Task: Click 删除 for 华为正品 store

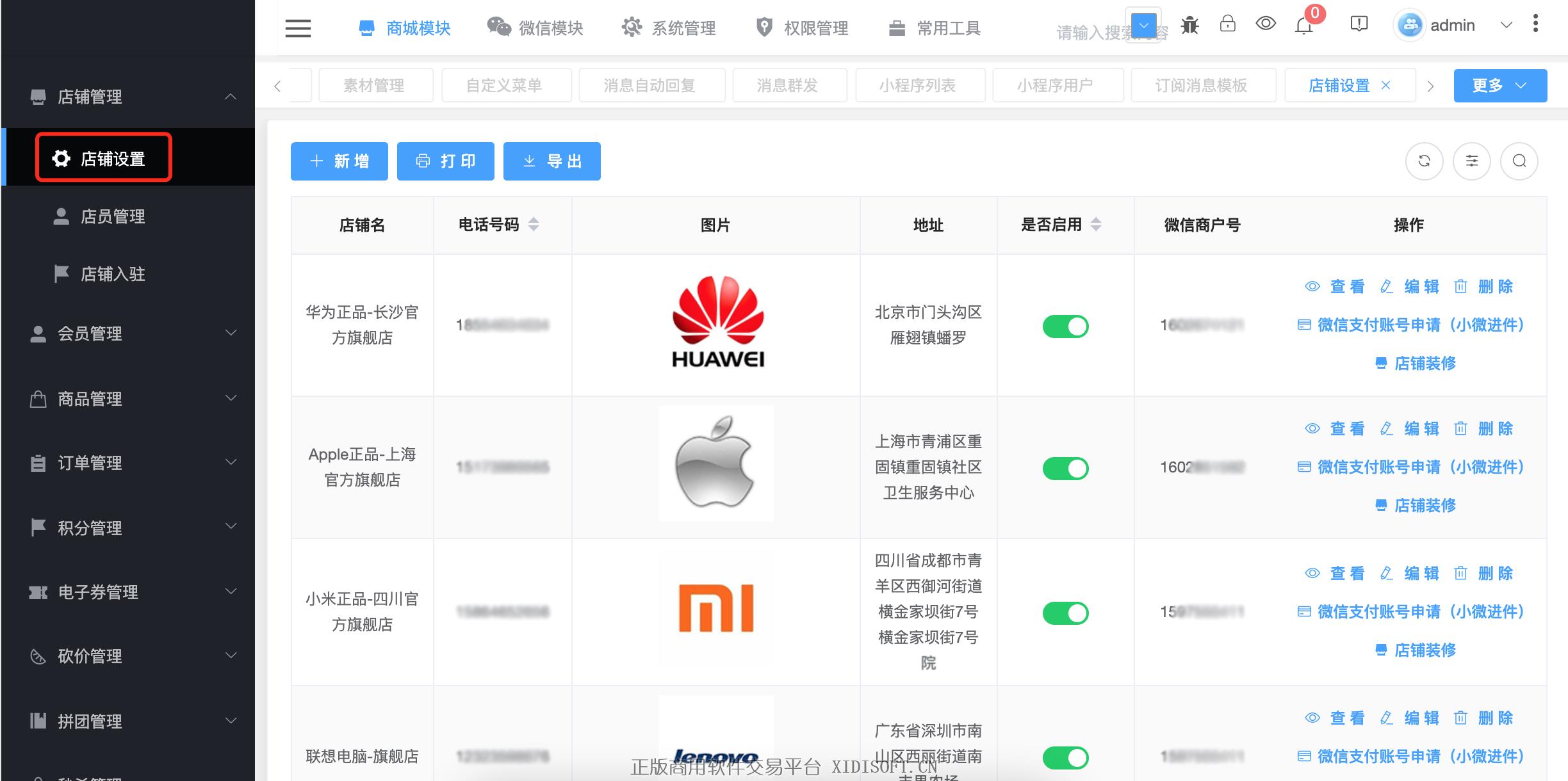Action: coord(1483,286)
